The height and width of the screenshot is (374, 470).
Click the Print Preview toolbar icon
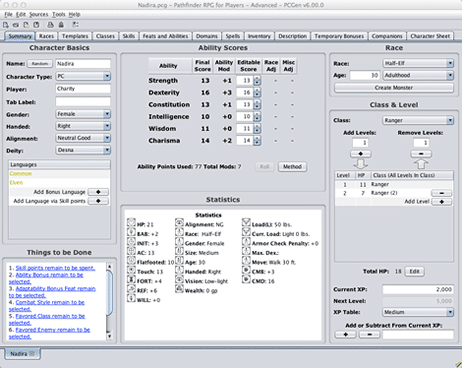pyautogui.click(x=50, y=25)
